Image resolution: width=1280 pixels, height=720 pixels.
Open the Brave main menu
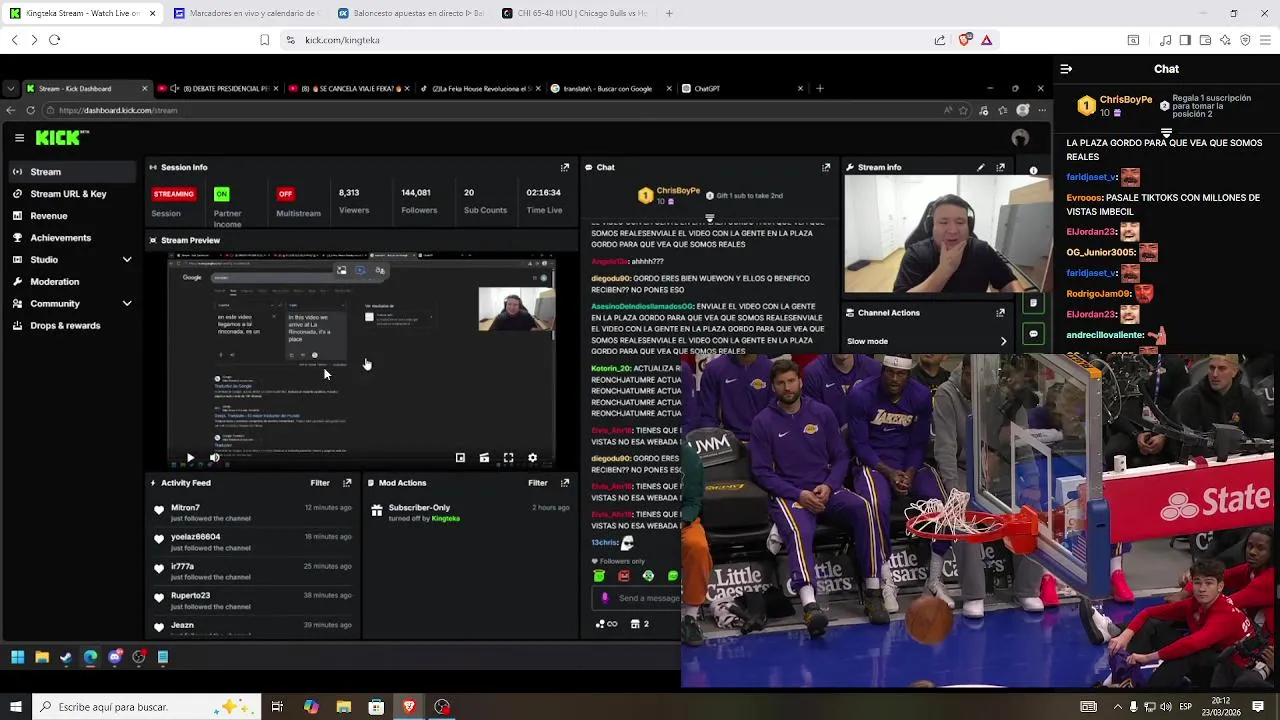(1265, 40)
